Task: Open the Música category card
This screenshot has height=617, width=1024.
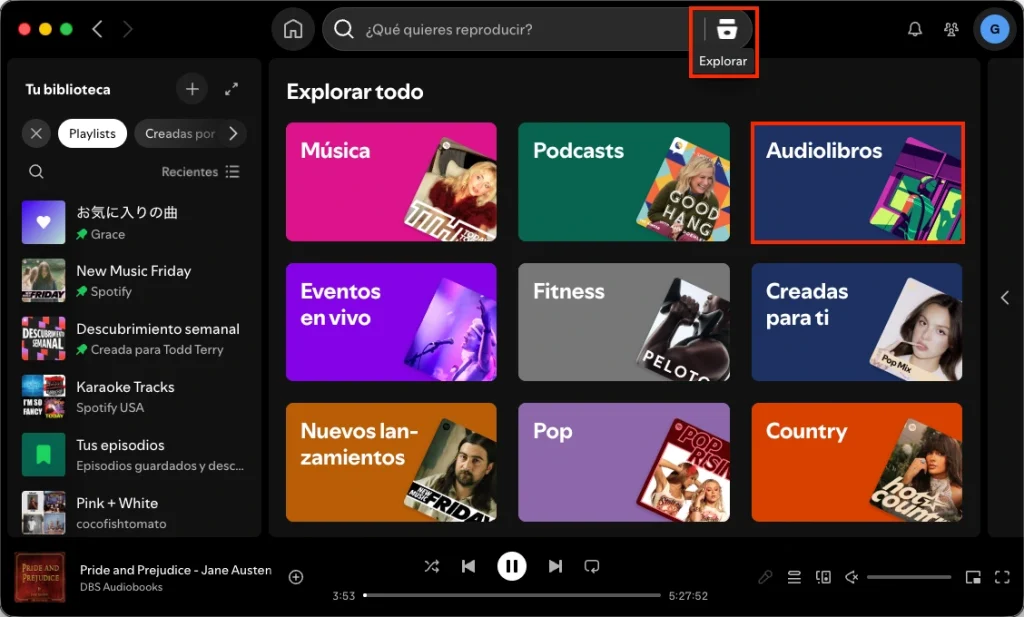Action: pyautogui.click(x=391, y=182)
